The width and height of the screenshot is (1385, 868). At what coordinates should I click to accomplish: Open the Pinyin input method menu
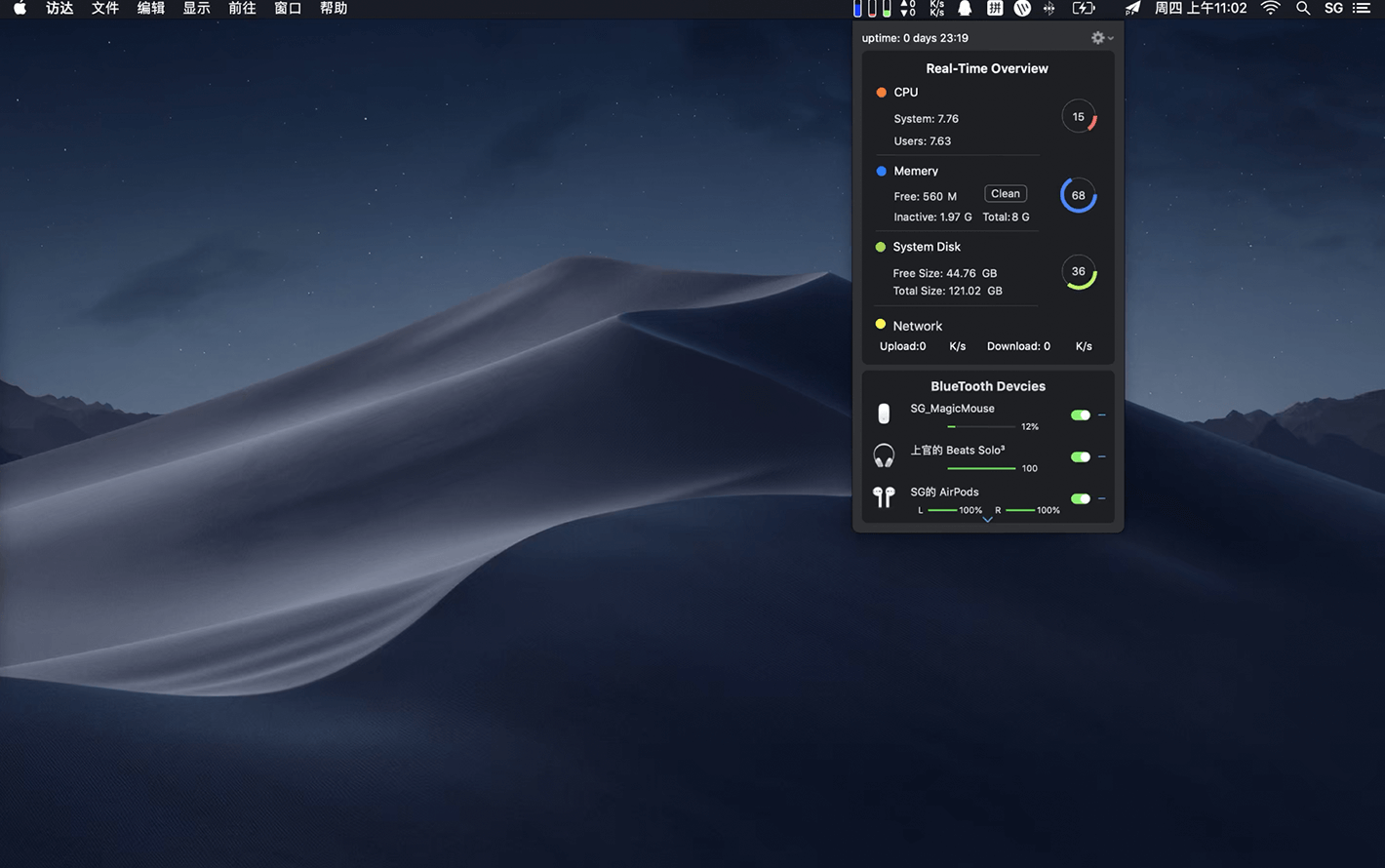point(995,9)
